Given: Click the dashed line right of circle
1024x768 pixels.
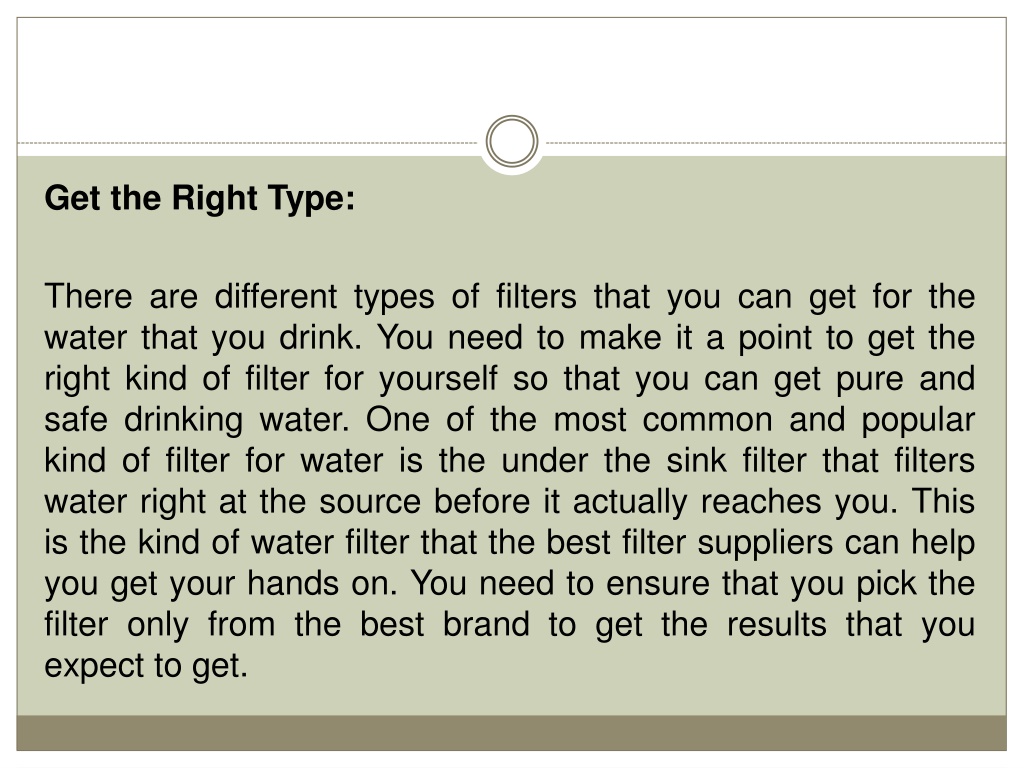Looking at the screenshot, I should click(x=775, y=142).
